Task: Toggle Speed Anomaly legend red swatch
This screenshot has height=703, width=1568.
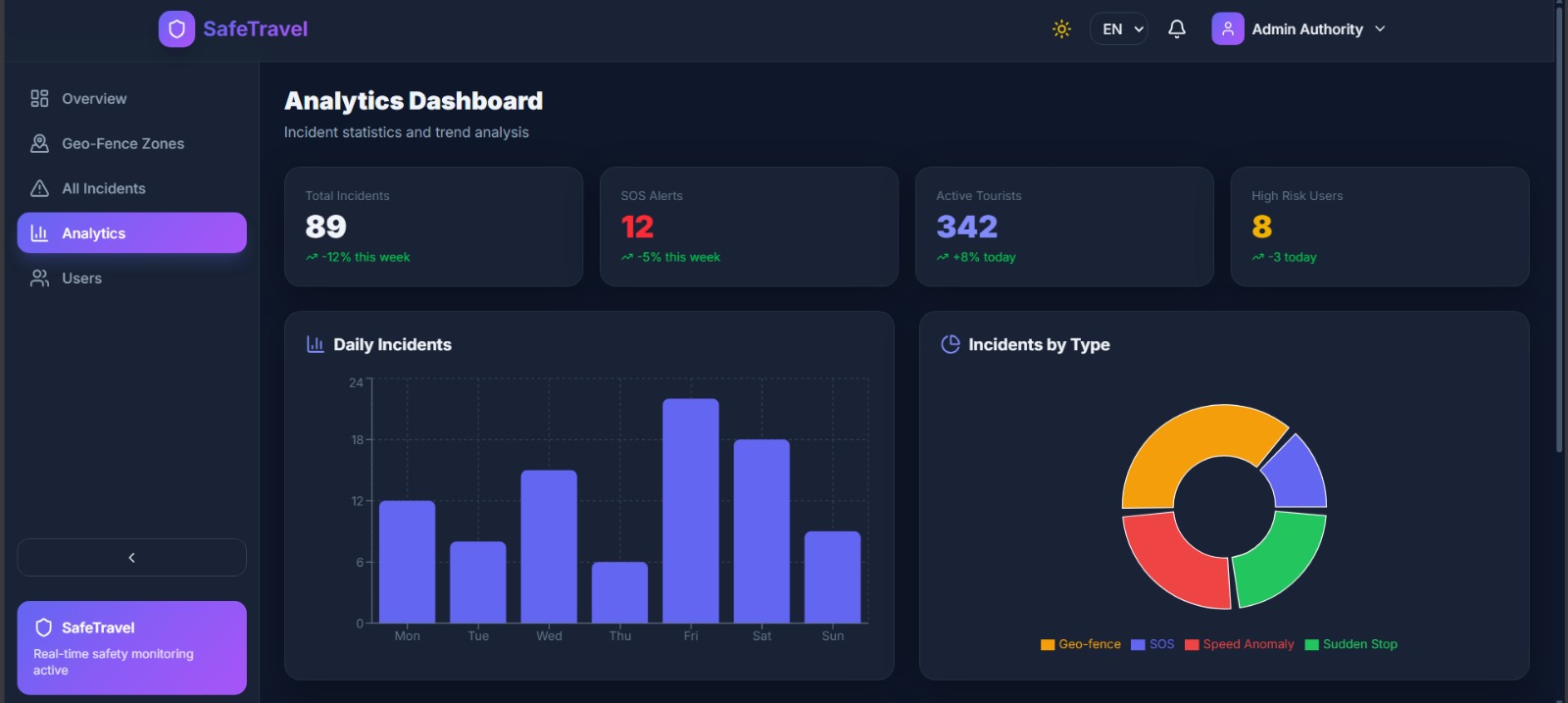Action: pyautogui.click(x=1192, y=645)
